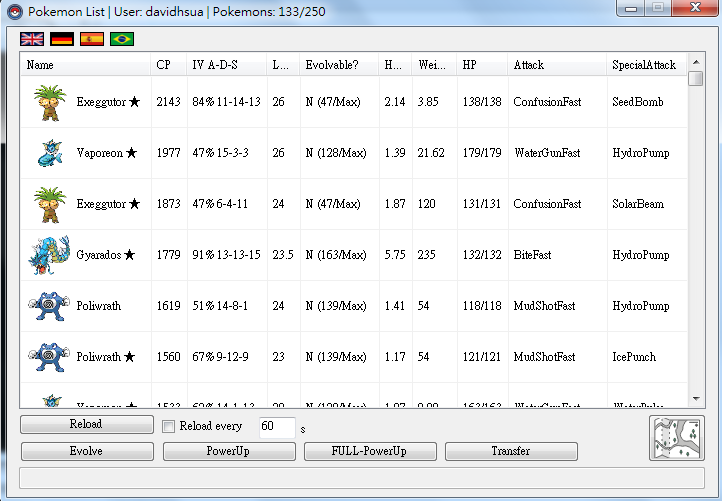Enable the Reload every checkbox
This screenshot has width=722, height=501.
click(169, 426)
